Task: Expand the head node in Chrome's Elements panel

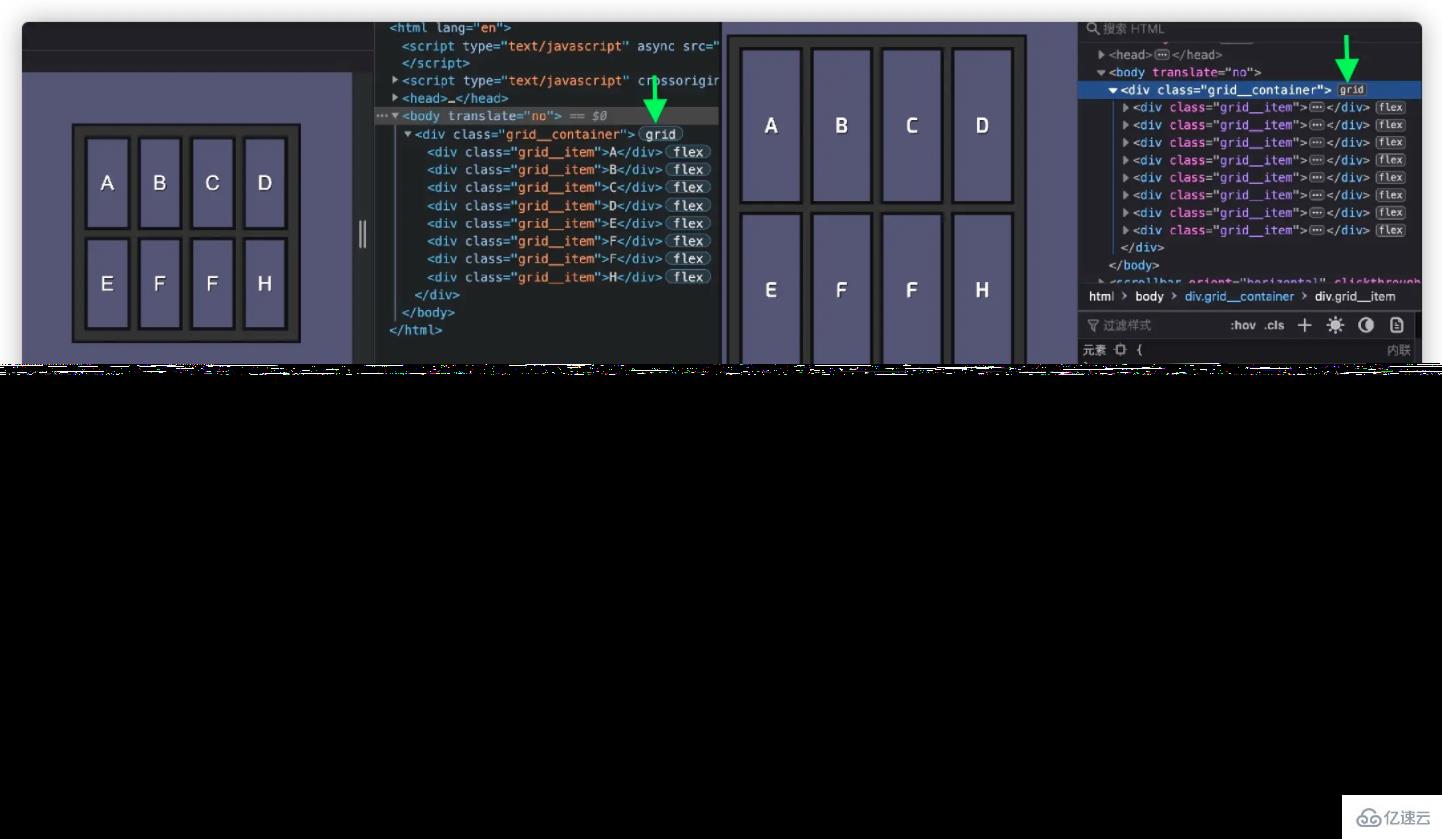Action: [x=395, y=98]
